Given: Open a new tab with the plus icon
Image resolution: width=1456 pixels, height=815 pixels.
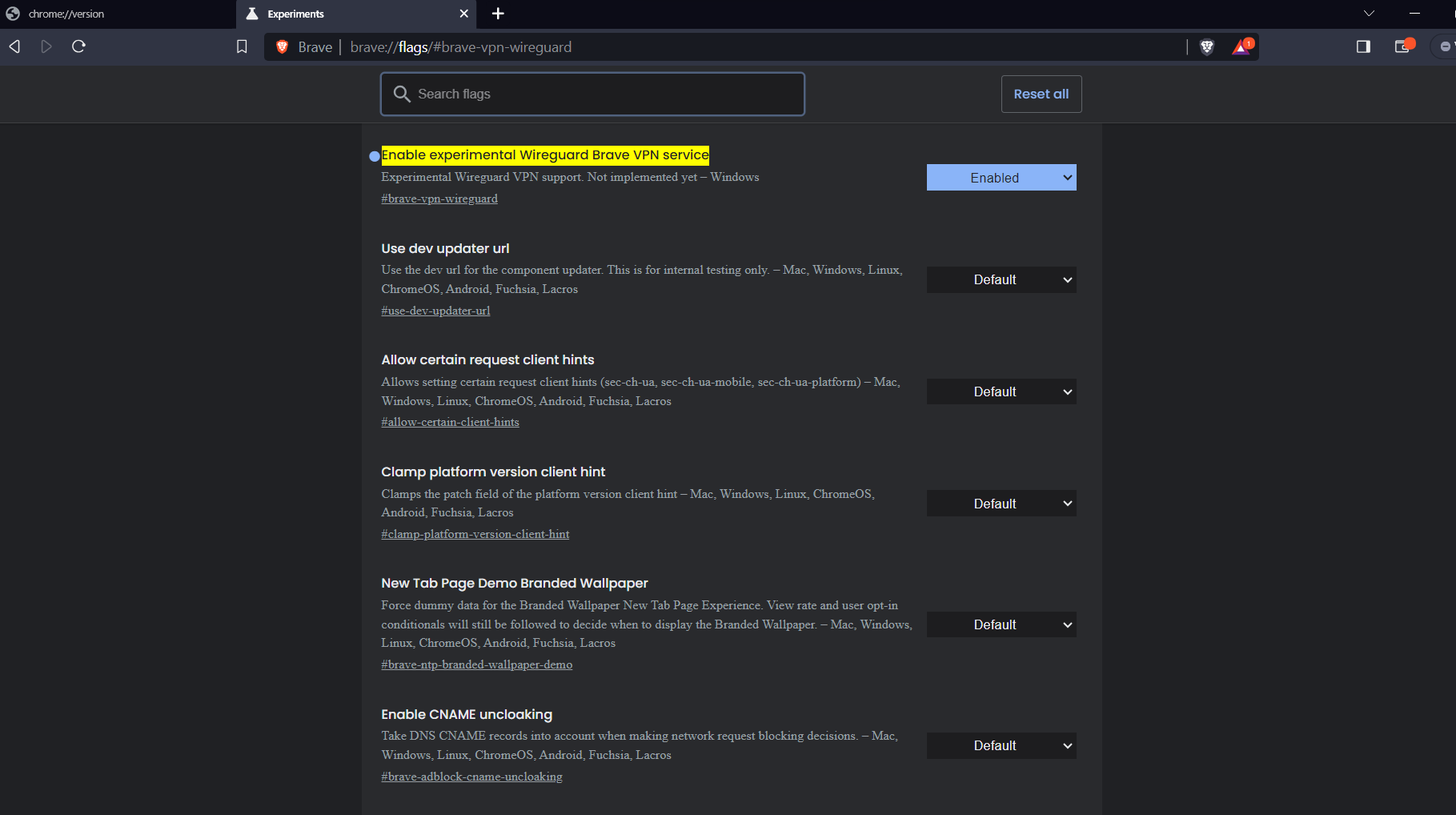Looking at the screenshot, I should click(498, 14).
